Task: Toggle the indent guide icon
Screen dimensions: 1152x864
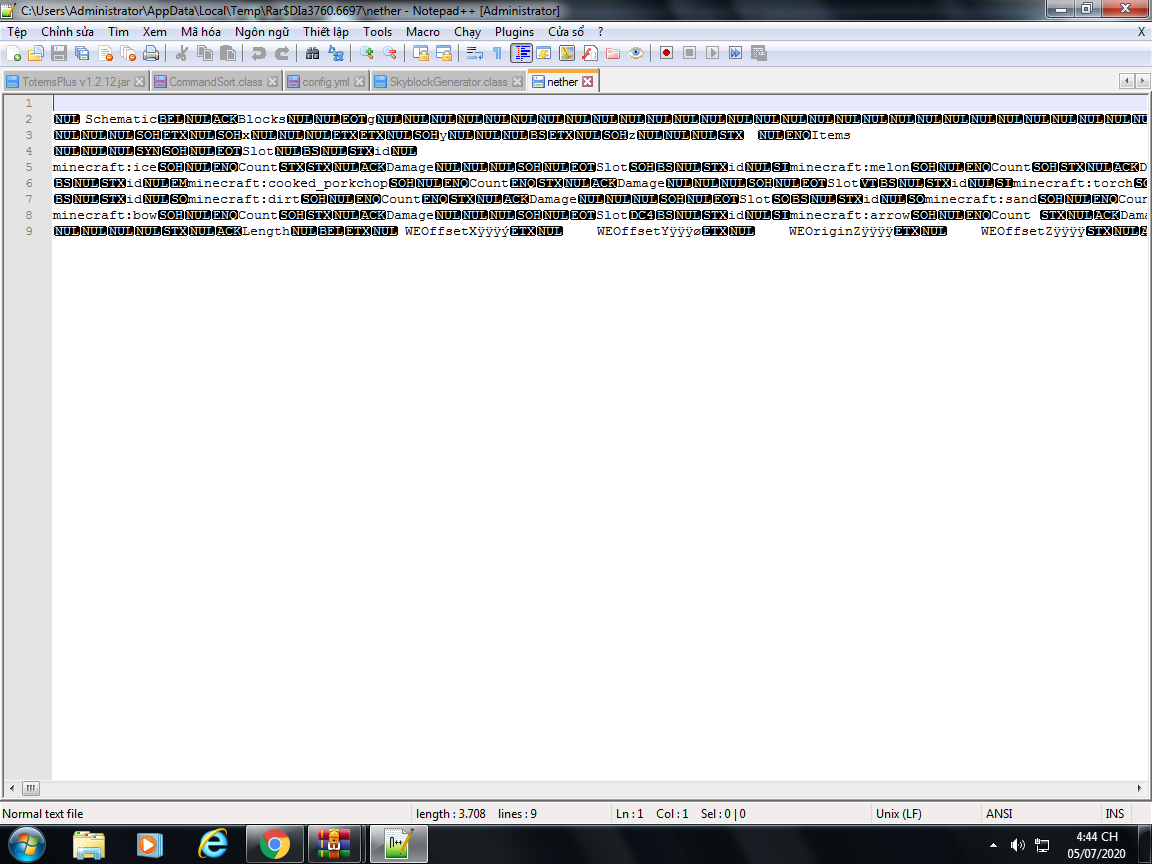Action: click(521, 53)
